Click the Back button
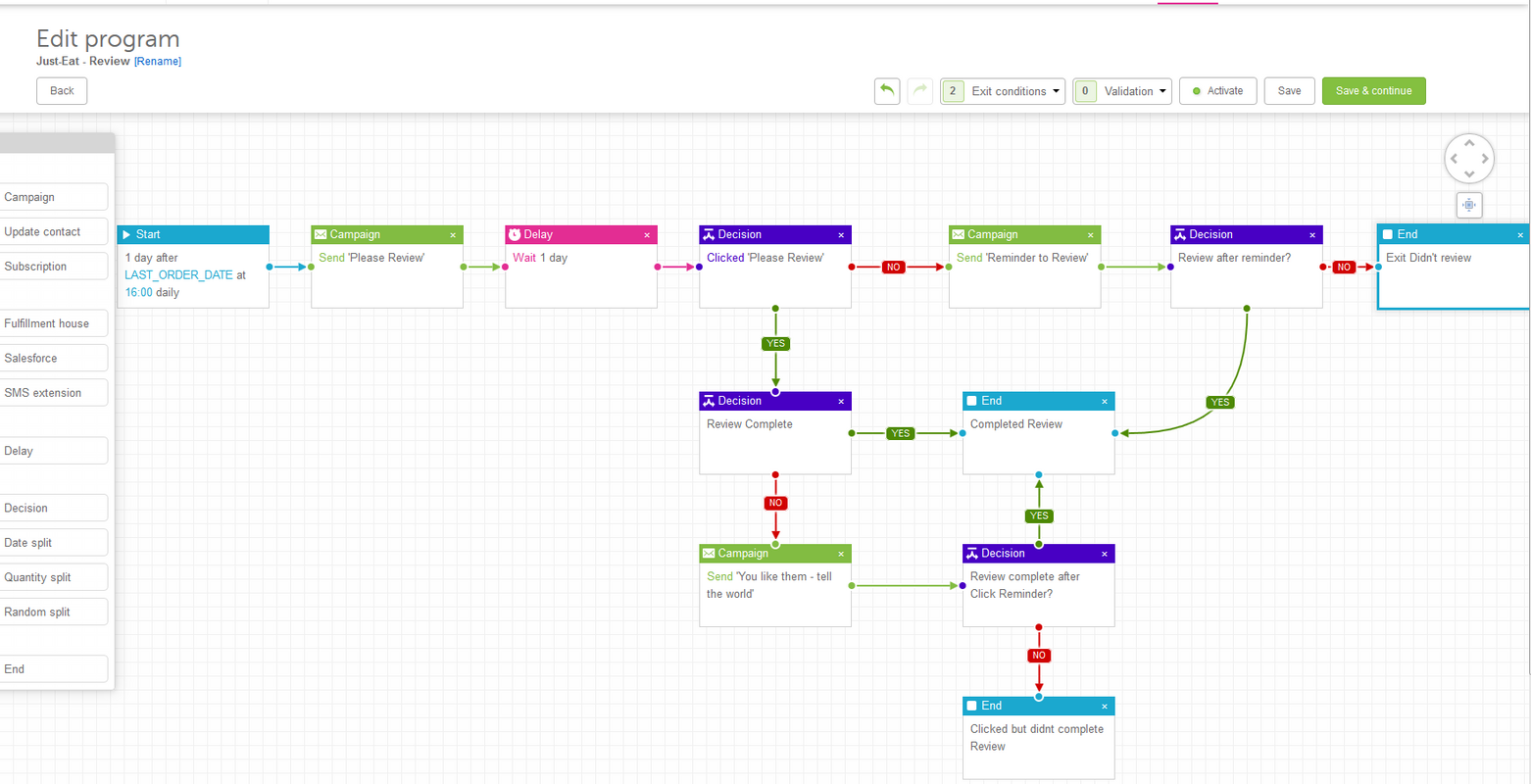The width and height of the screenshot is (1531, 784). [61, 90]
